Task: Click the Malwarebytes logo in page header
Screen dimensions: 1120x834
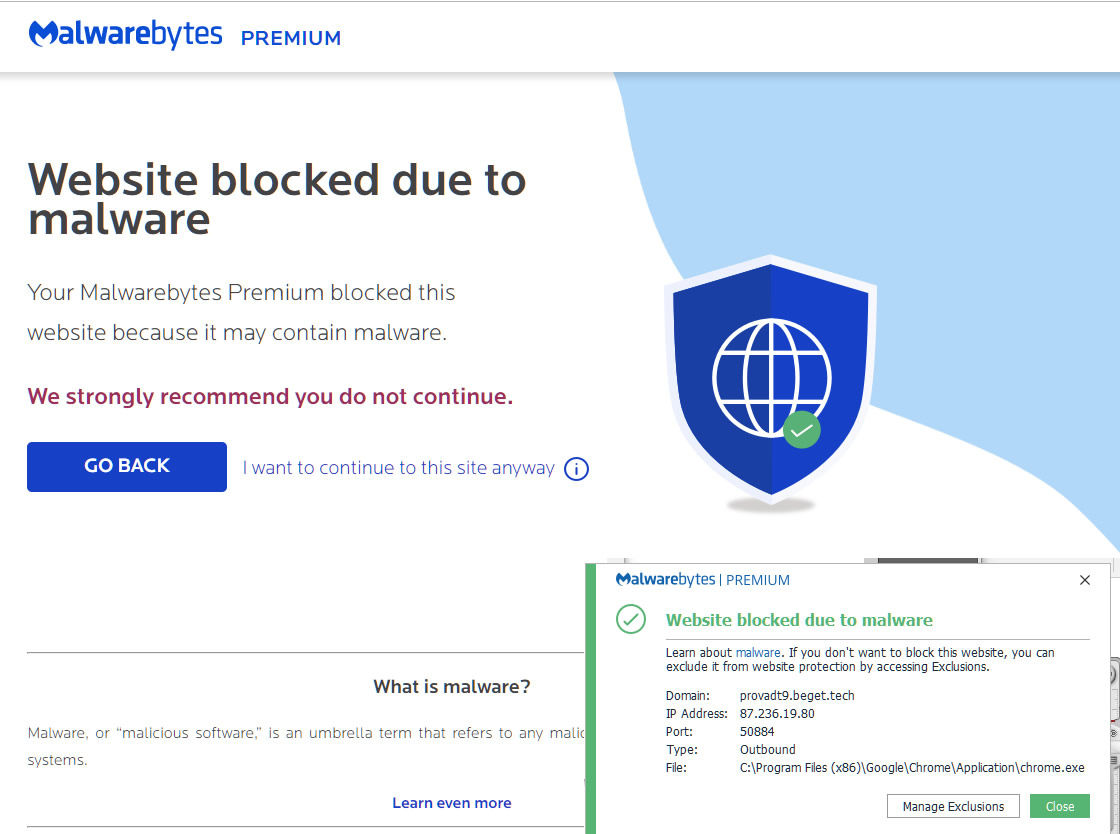Action: pyautogui.click(x=126, y=35)
